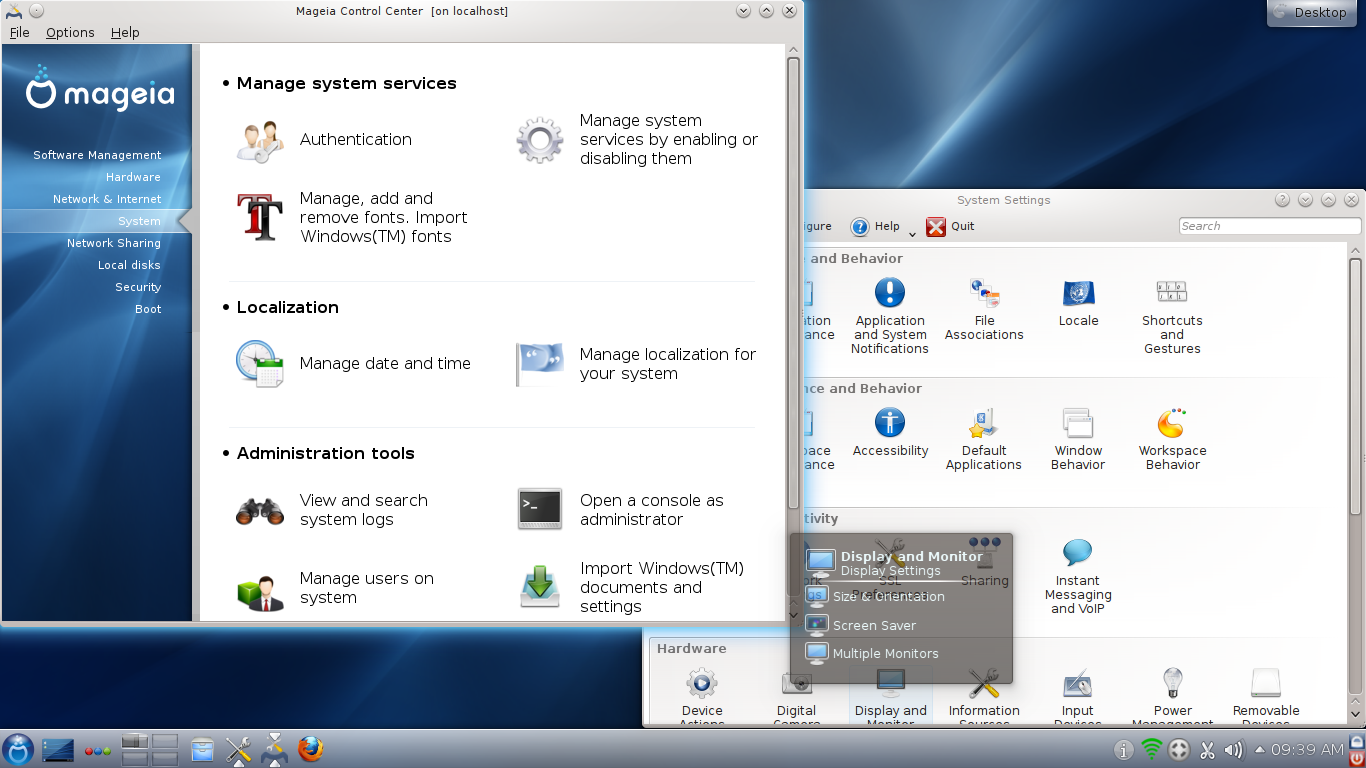1366x768 pixels.
Task: Open the volume control in system tray
Action: coord(1234,749)
